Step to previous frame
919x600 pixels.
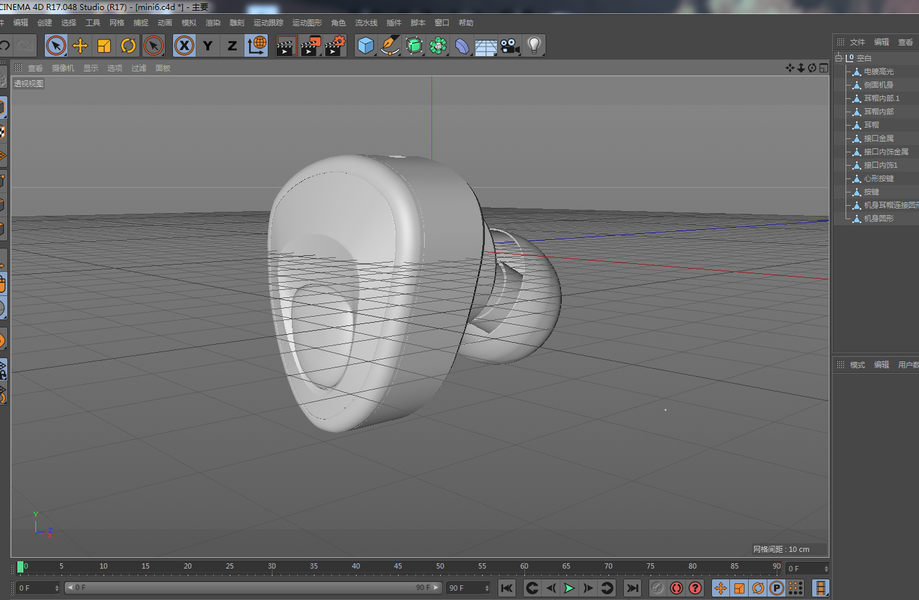coord(551,588)
